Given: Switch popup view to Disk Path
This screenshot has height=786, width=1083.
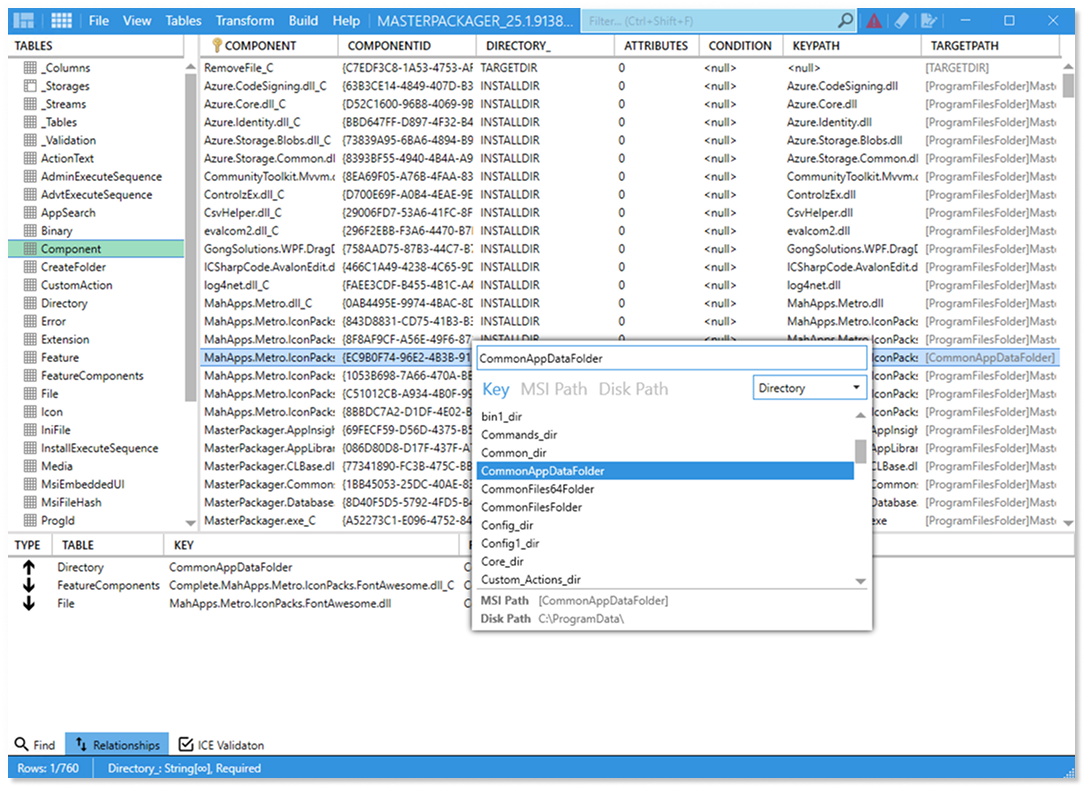Looking at the screenshot, I should (633, 389).
